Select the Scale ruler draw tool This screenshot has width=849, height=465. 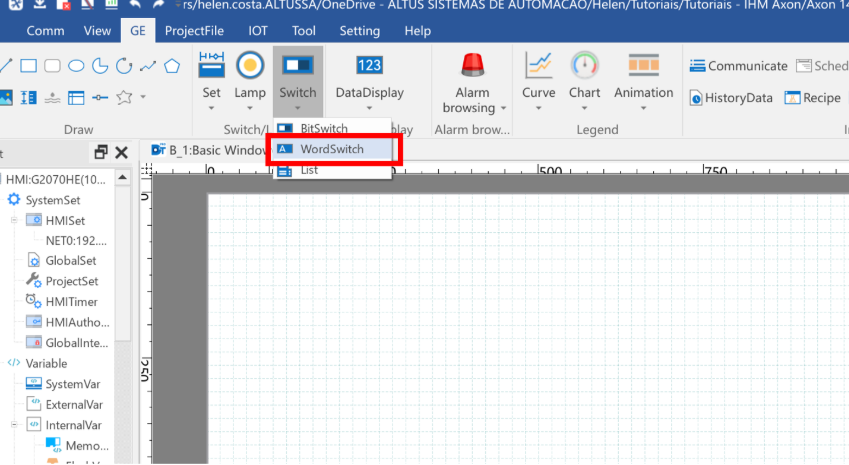click(x=28, y=97)
